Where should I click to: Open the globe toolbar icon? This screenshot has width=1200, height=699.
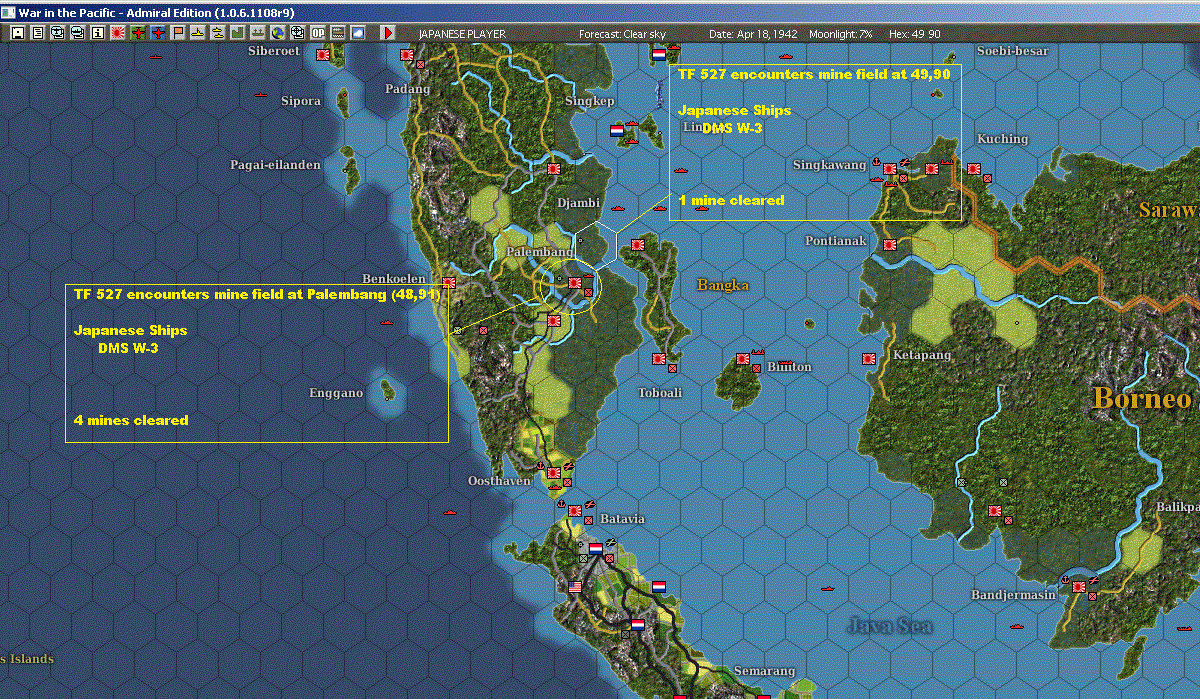pyautogui.click(x=277, y=33)
